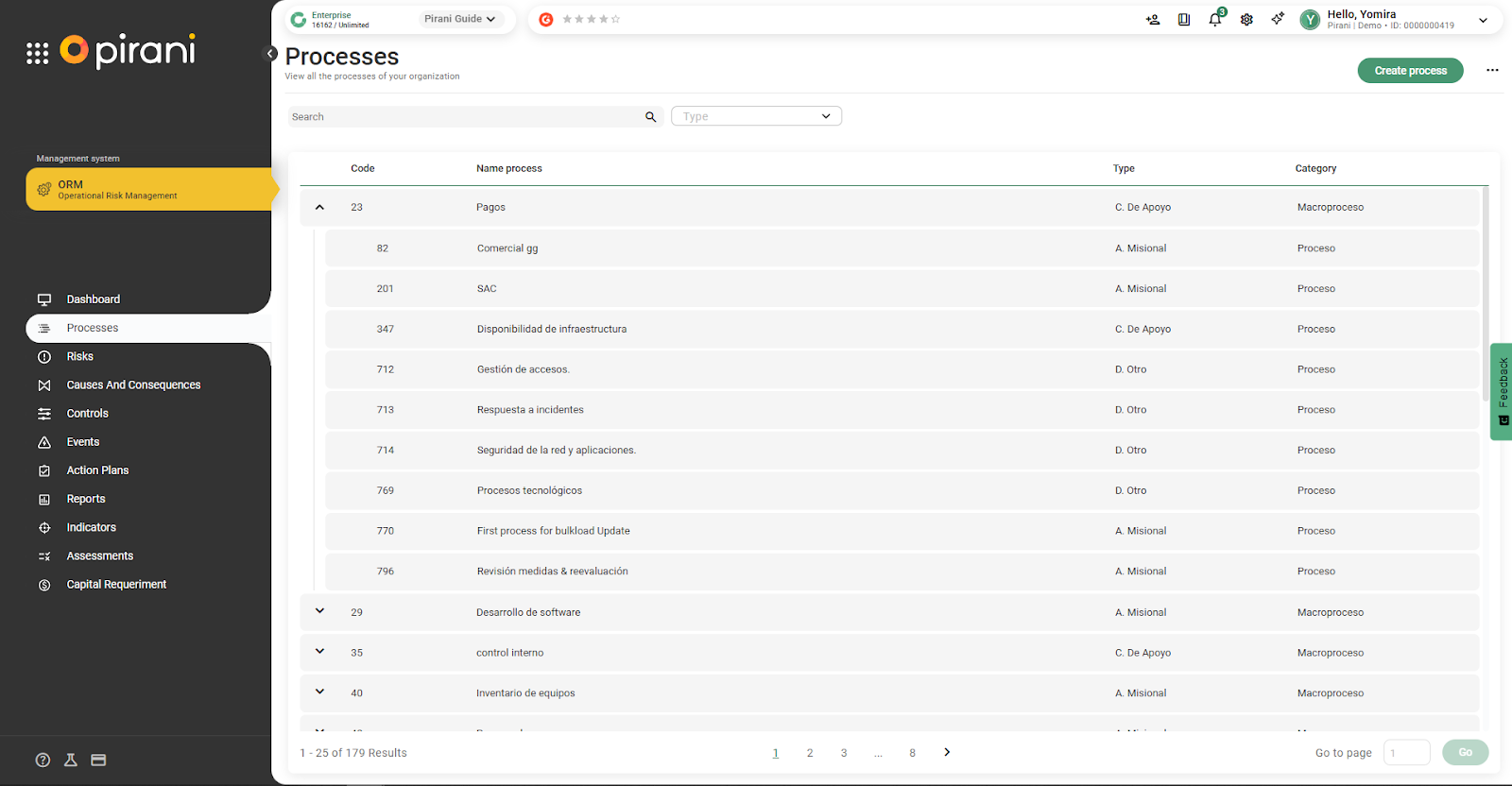Expand the control interno row
Image resolution: width=1512 pixels, height=786 pixels.
pyautogui.click(x=319, y=652)
